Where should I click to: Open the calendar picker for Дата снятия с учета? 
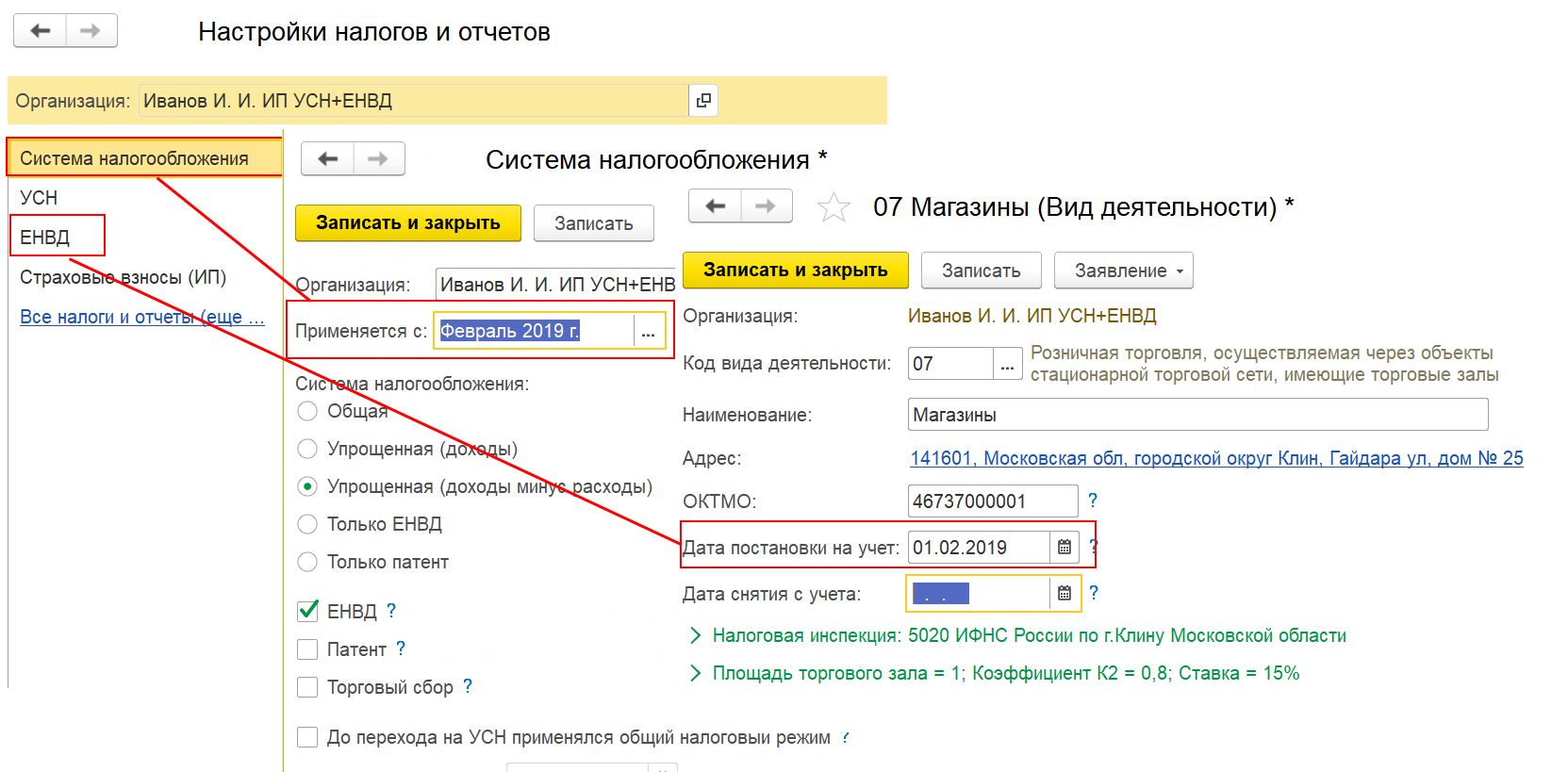click(1065, 593)
